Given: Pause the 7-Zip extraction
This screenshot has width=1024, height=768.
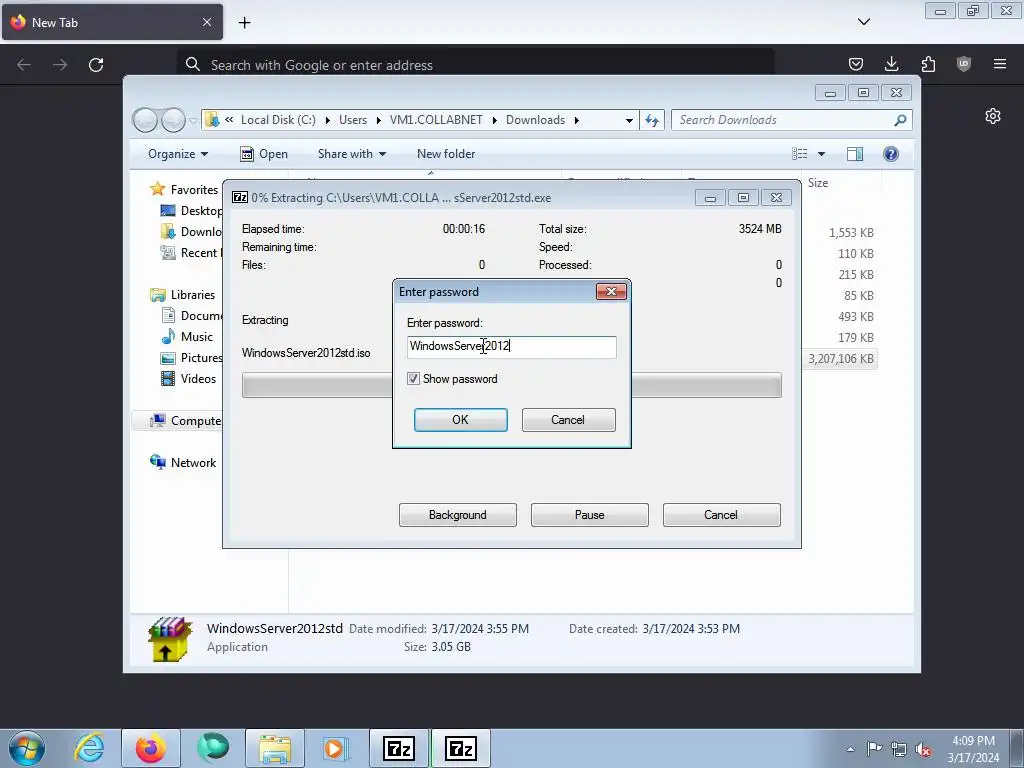Looking at the screenshot, I should (589, 515).
